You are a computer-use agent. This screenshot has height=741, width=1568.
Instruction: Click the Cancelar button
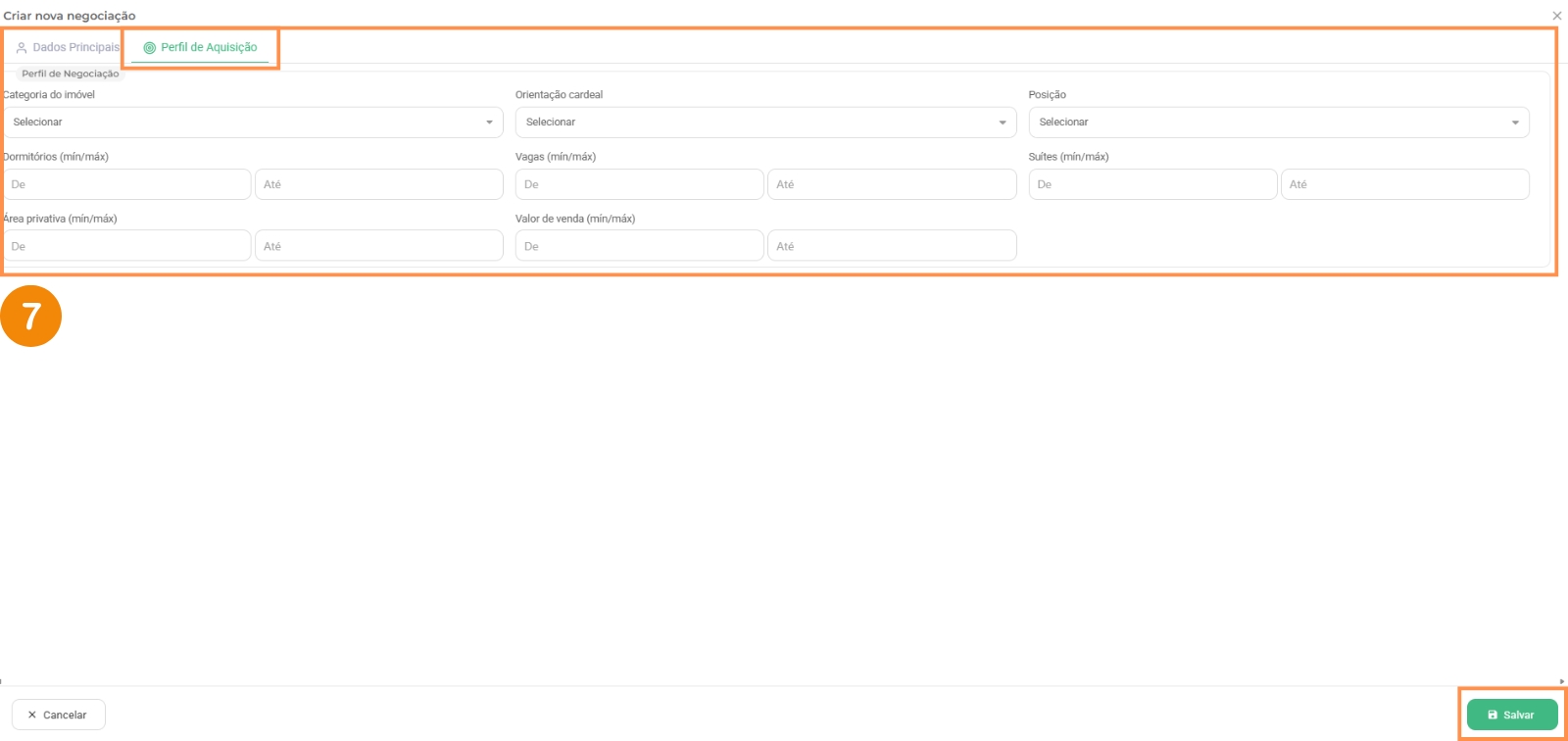(58, 715)
